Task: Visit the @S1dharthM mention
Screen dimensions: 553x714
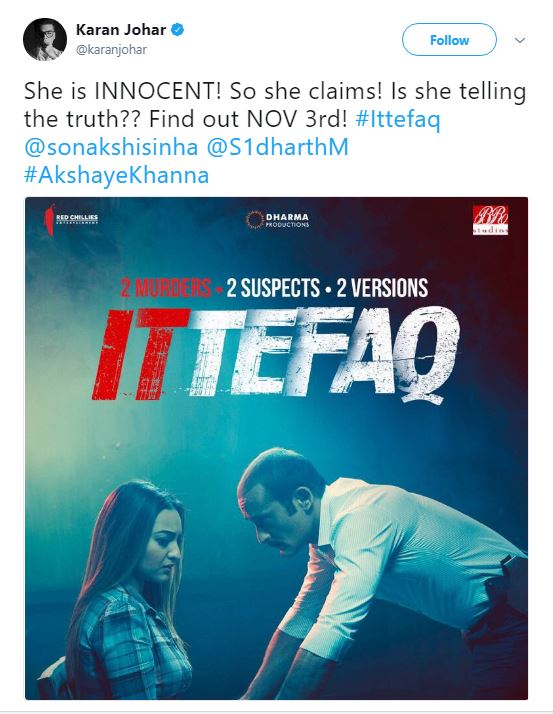Action: coord(277,147)
